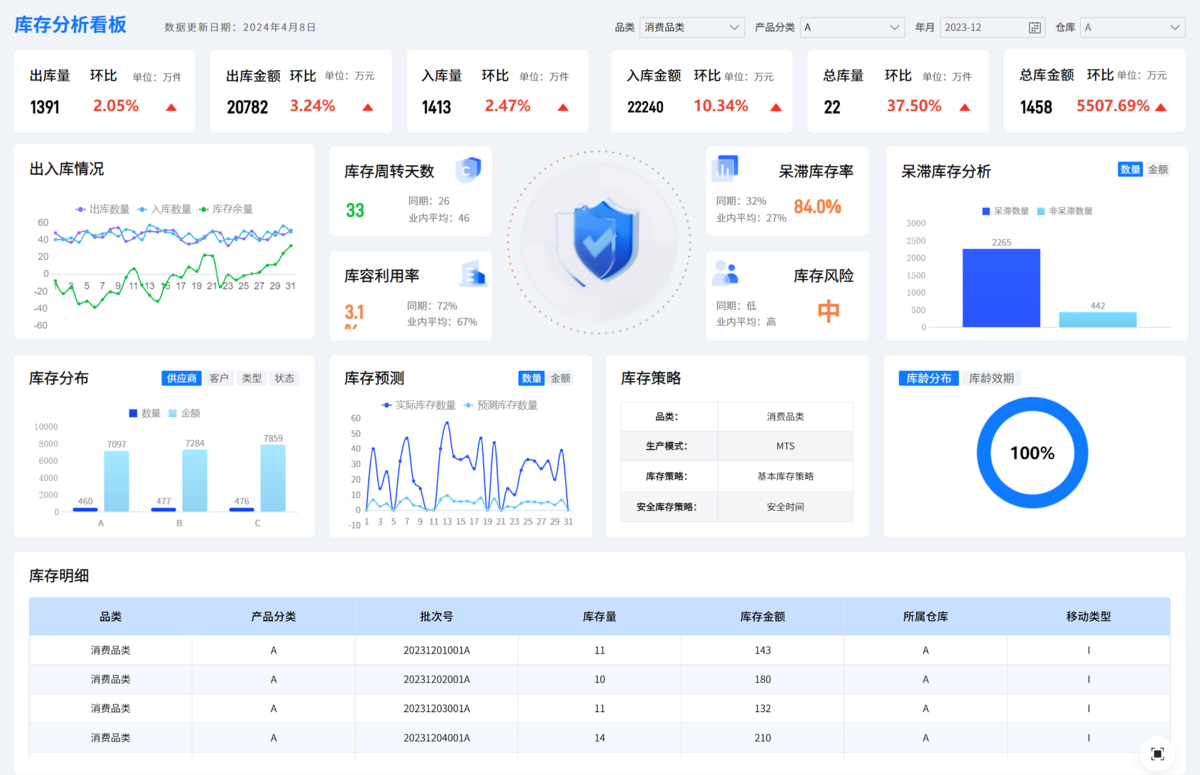Open the 品类 dropdown showing 消费品类
1200x775 pixels.
pyautogui.click(x=692, y=28)
